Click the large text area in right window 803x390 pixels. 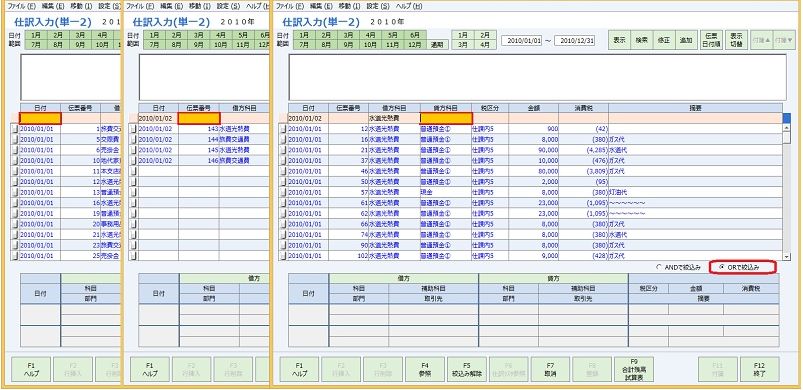pyautogui.click(x=537, y=77)
